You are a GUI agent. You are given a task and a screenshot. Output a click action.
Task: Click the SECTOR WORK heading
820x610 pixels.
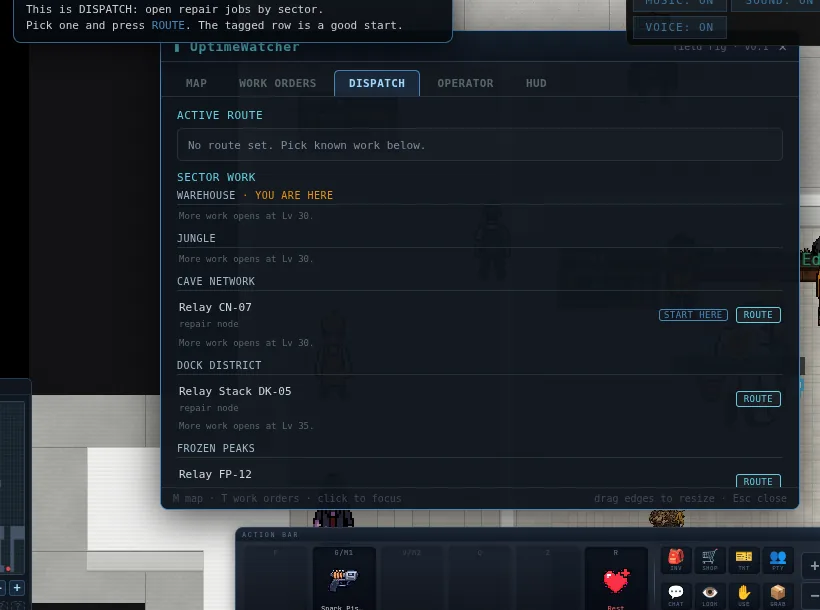tap(216, 177)
